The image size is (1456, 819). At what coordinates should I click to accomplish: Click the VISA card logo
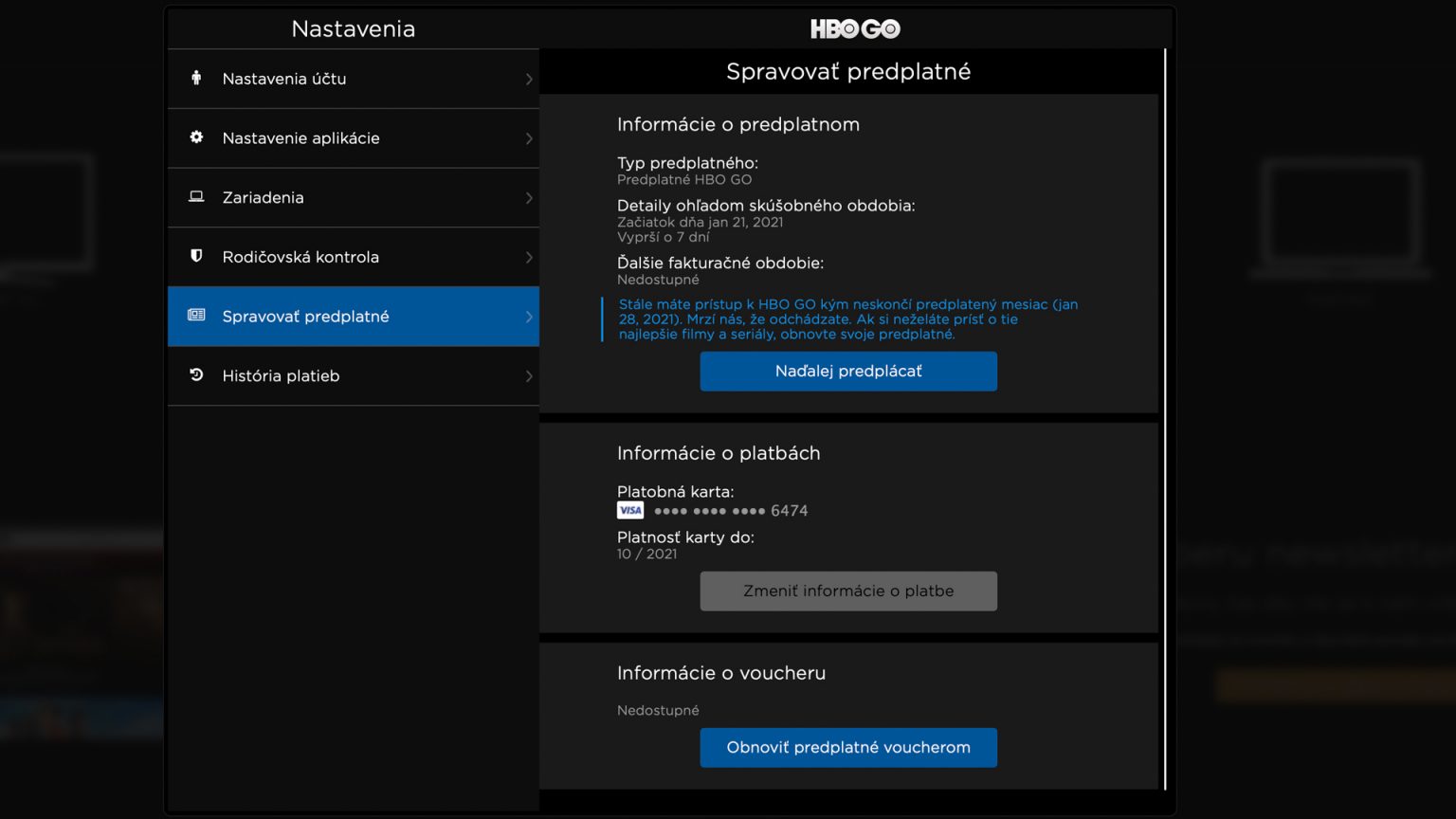click(x=630, y=510)
